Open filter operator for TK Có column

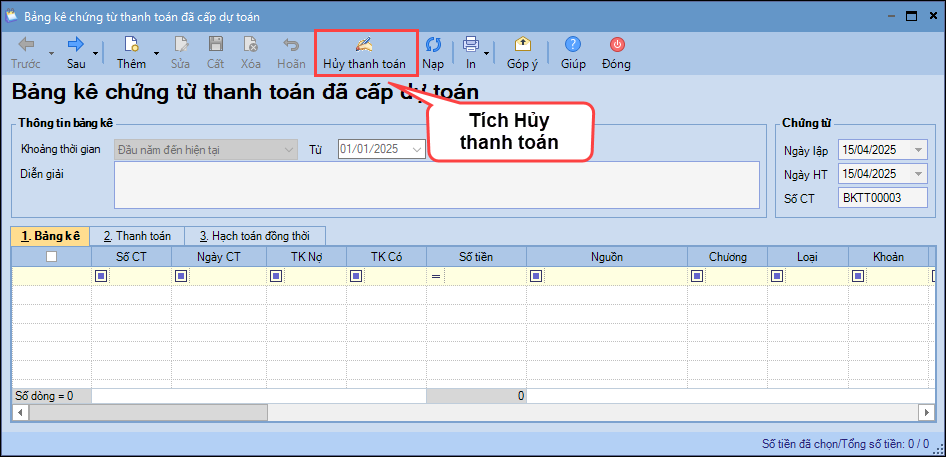click(x=357, y=276)
